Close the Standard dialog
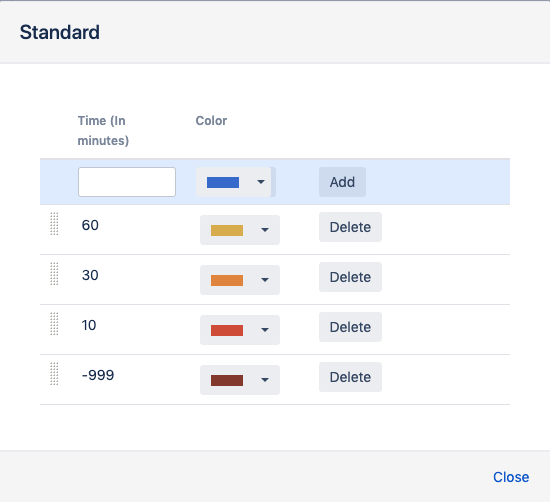Viewport: 550px width, 502px height. click(511, 477)
